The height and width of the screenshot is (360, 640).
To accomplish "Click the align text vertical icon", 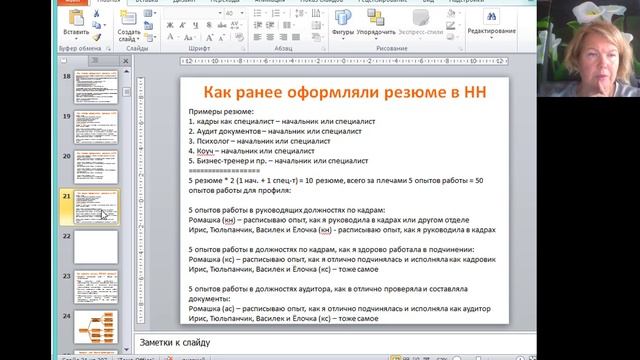I will [x=317, y=25].
